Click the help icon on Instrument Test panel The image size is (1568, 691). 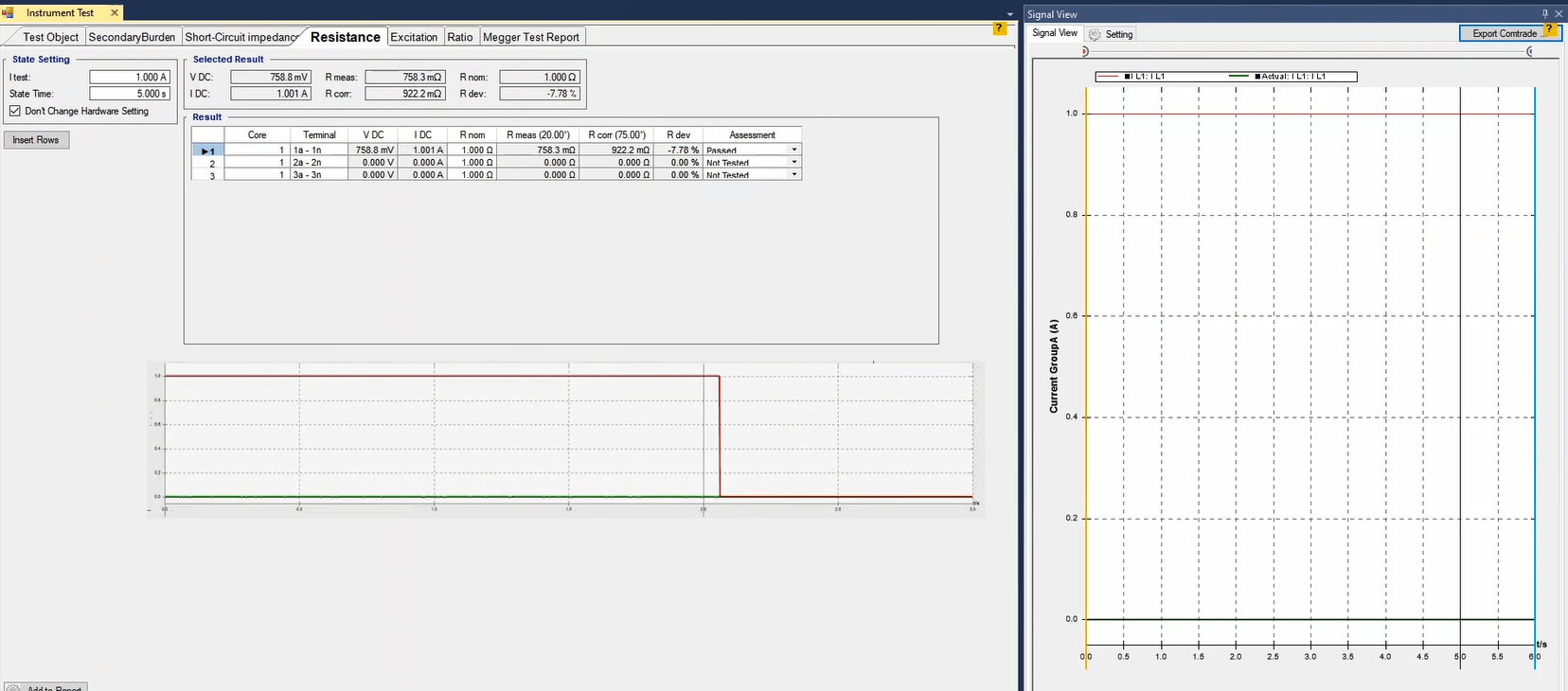(x=999, y=28)
